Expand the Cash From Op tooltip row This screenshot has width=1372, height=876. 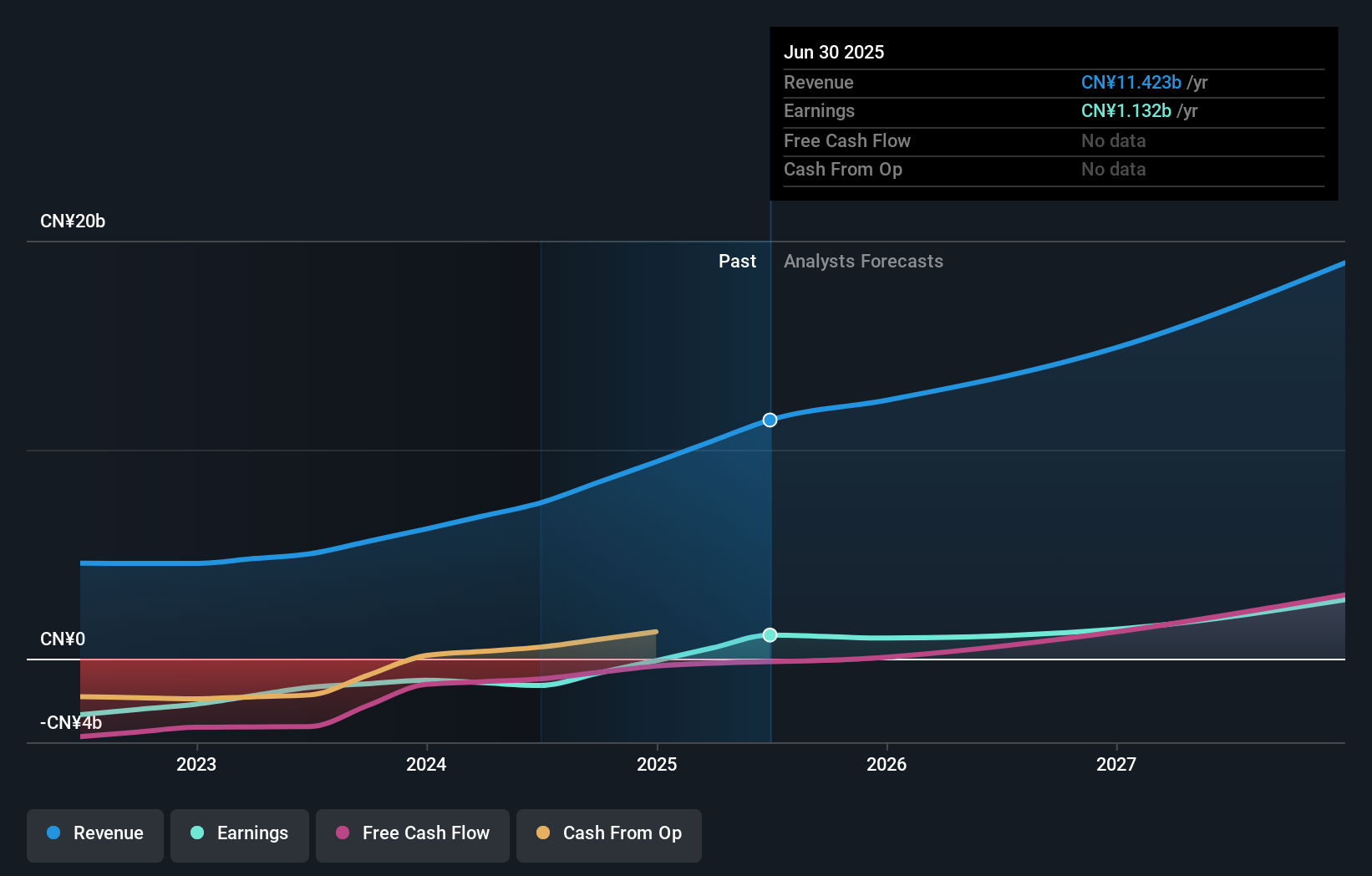(842, 169)
